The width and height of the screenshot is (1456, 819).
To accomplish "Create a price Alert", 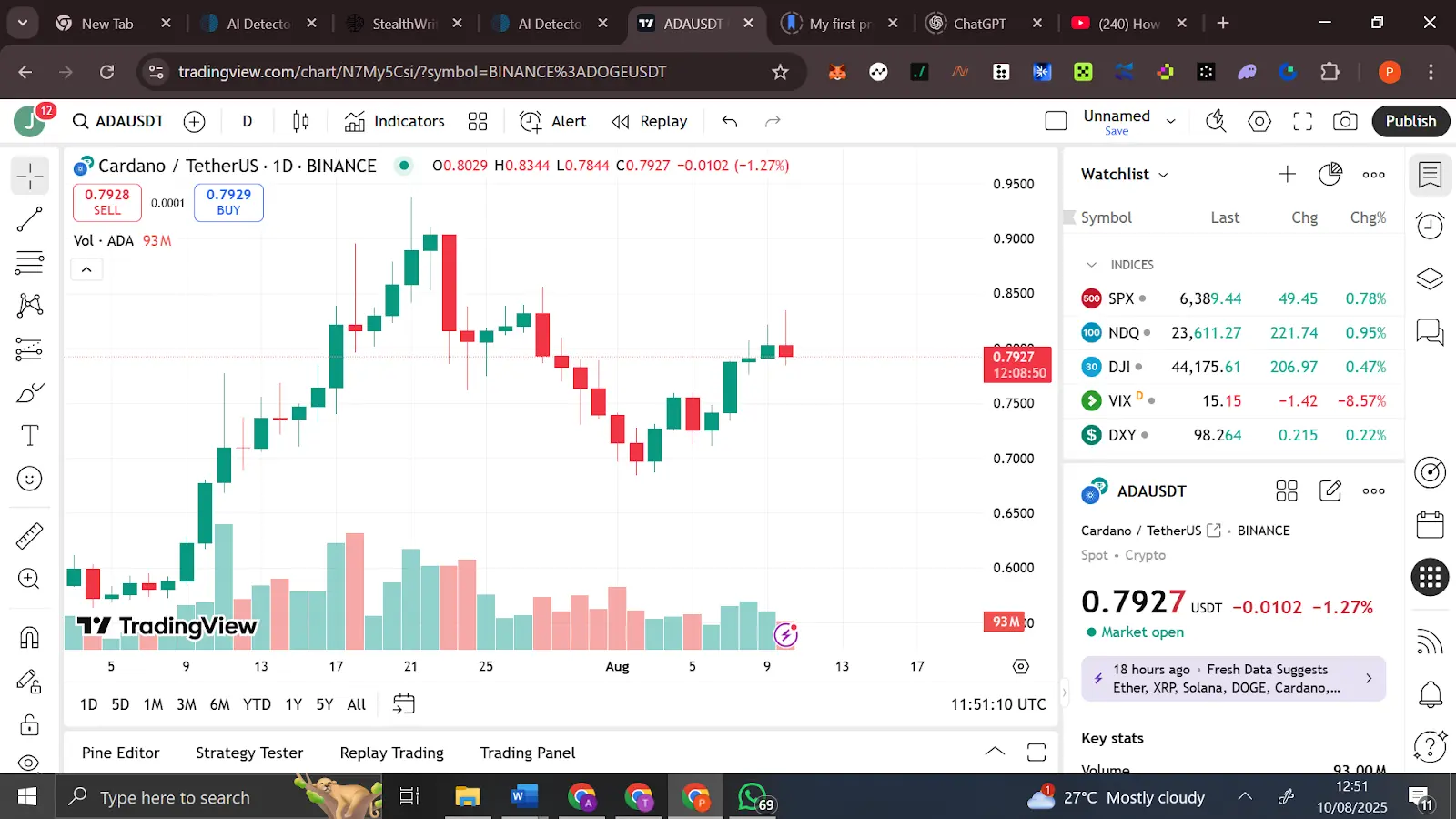I will (553, 121).
